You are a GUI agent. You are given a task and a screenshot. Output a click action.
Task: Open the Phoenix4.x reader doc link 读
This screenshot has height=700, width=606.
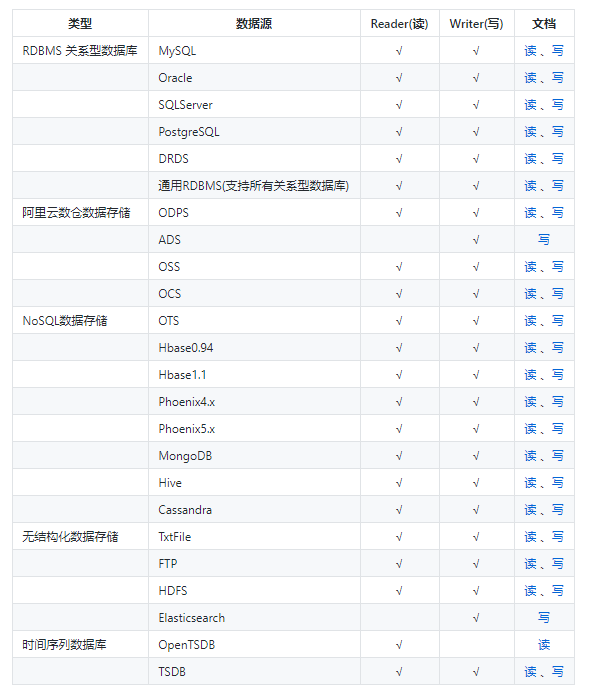[x=530, y=402]
